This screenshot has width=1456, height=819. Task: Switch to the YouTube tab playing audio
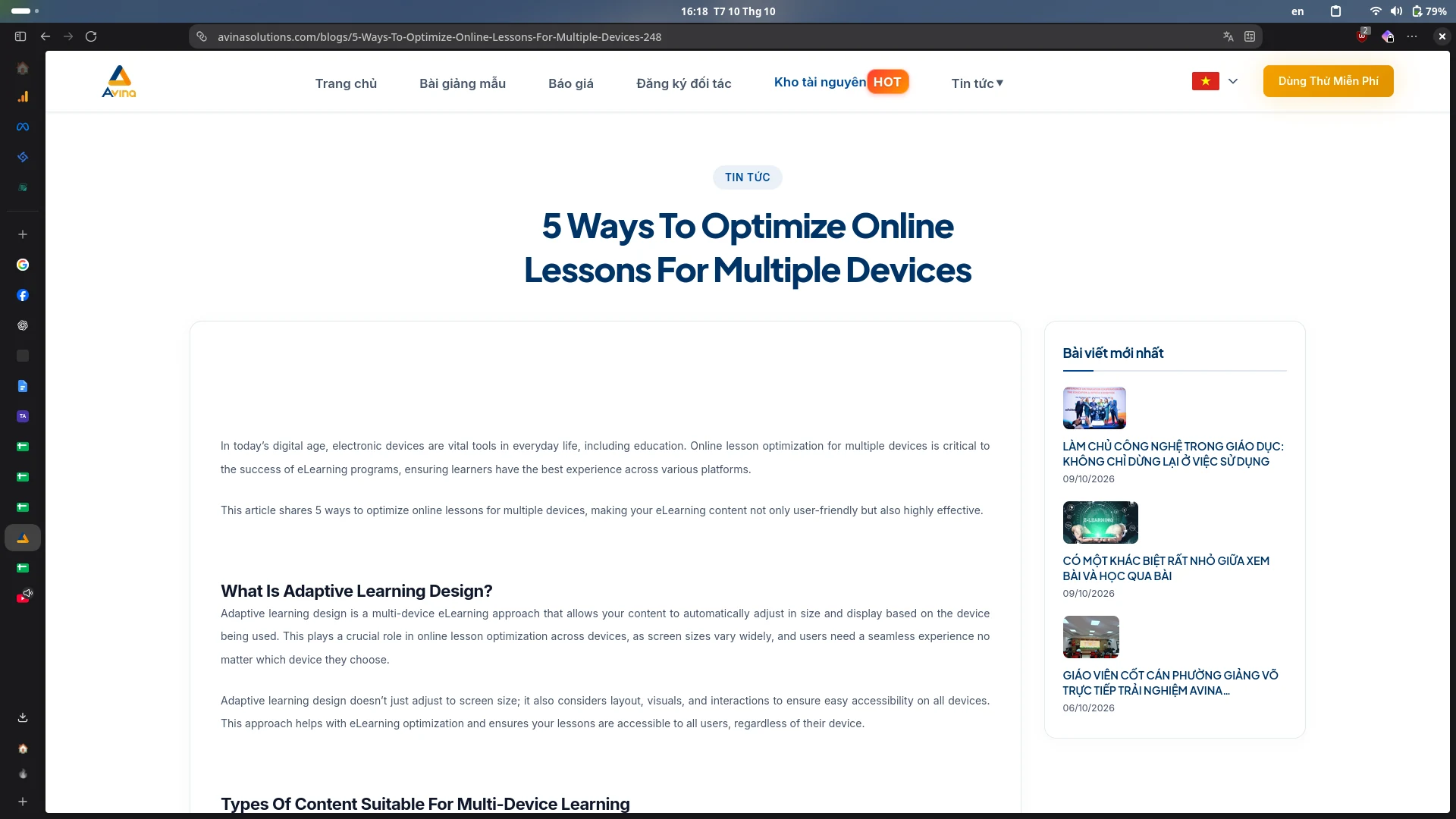pyautogui.click(x=24, y=598)
